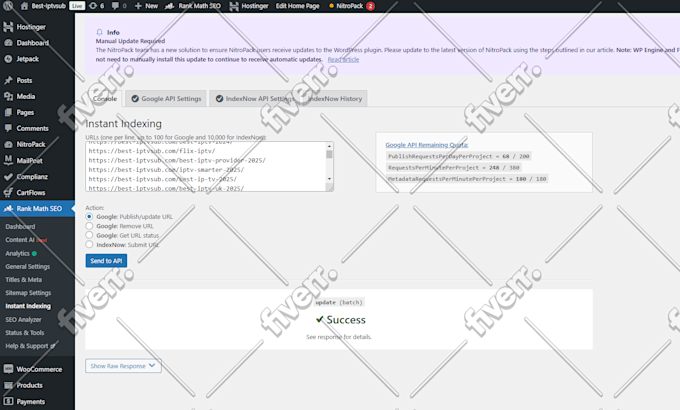Screen dimensions: 680x410
Task: Click the Complianz checkmark icon
Action: 8,177
